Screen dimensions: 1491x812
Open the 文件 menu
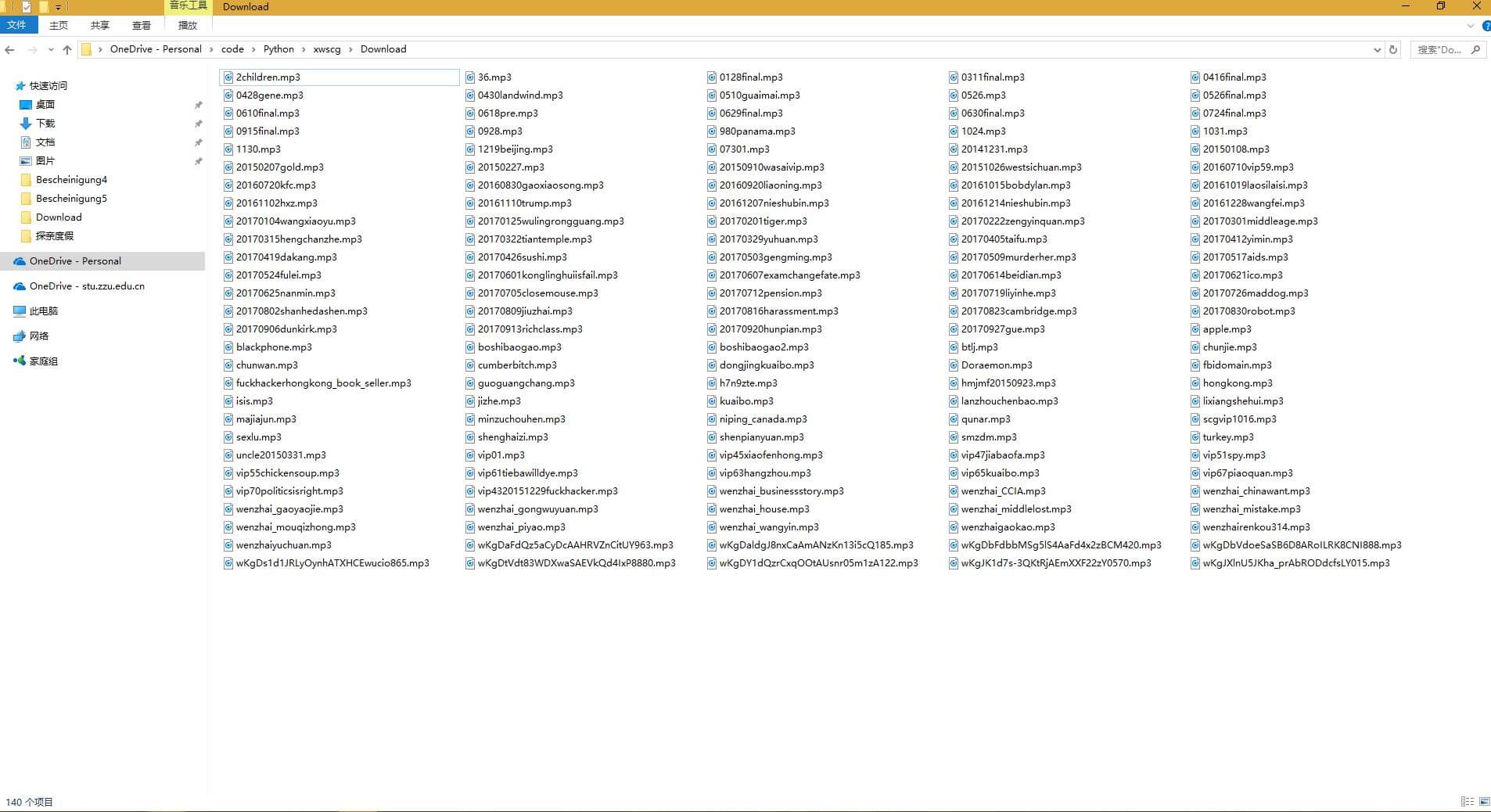(x=16, y=25)
